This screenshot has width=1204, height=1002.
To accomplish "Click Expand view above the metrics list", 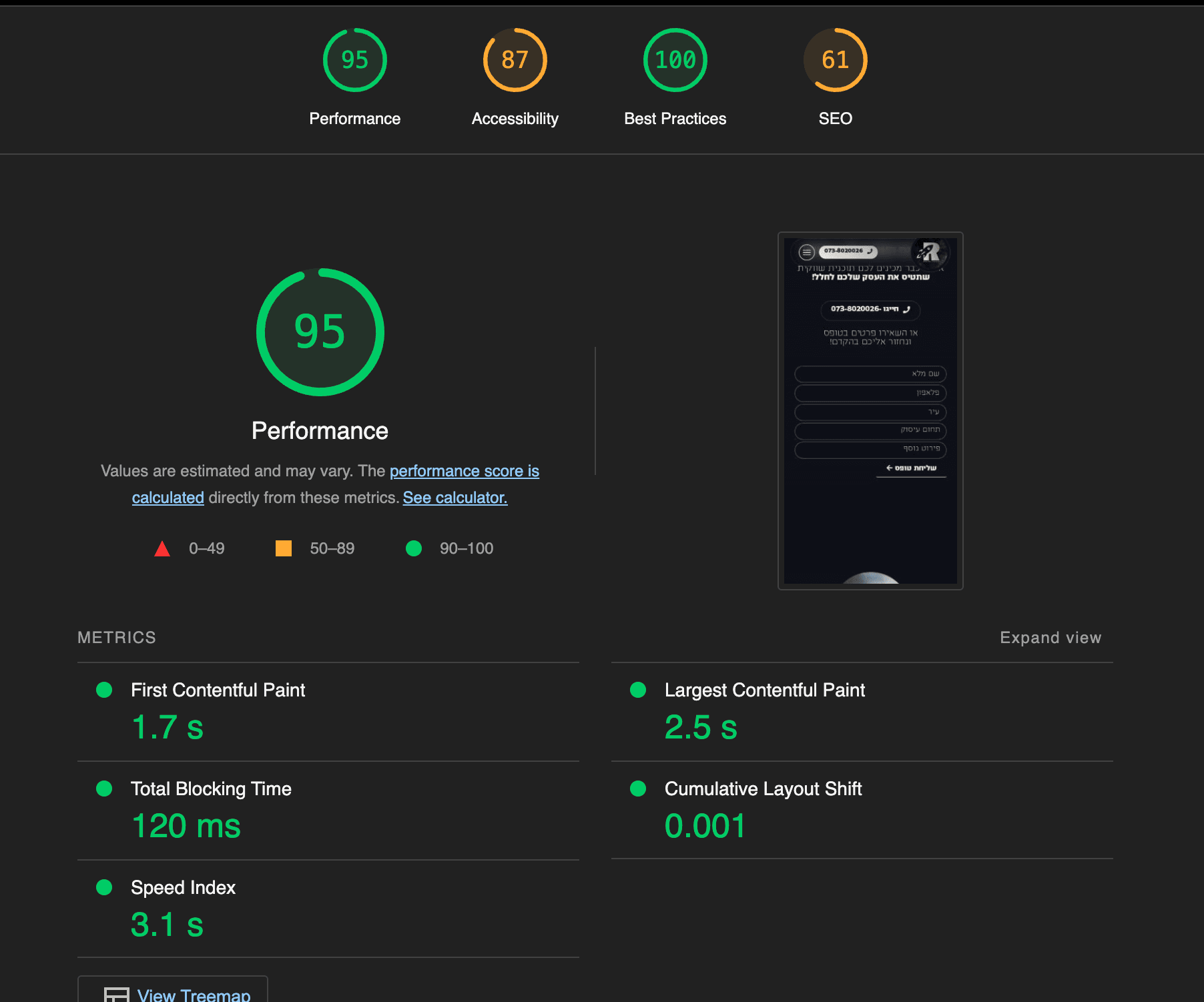I will tap(1050, 638).
